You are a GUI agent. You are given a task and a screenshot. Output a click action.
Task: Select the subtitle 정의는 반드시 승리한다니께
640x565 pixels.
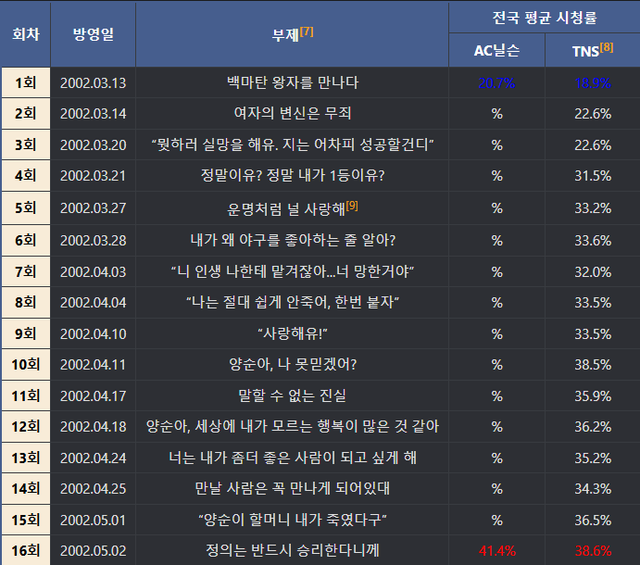292,550
